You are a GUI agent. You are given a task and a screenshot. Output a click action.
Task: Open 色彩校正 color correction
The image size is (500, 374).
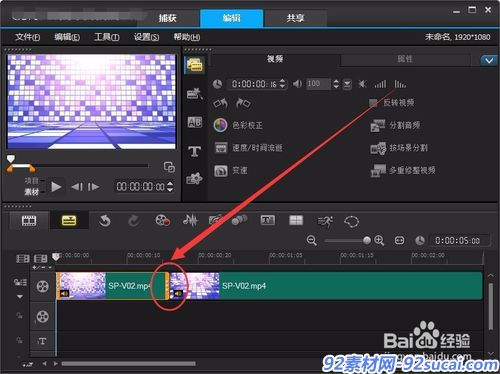click(x=238, y=125)
